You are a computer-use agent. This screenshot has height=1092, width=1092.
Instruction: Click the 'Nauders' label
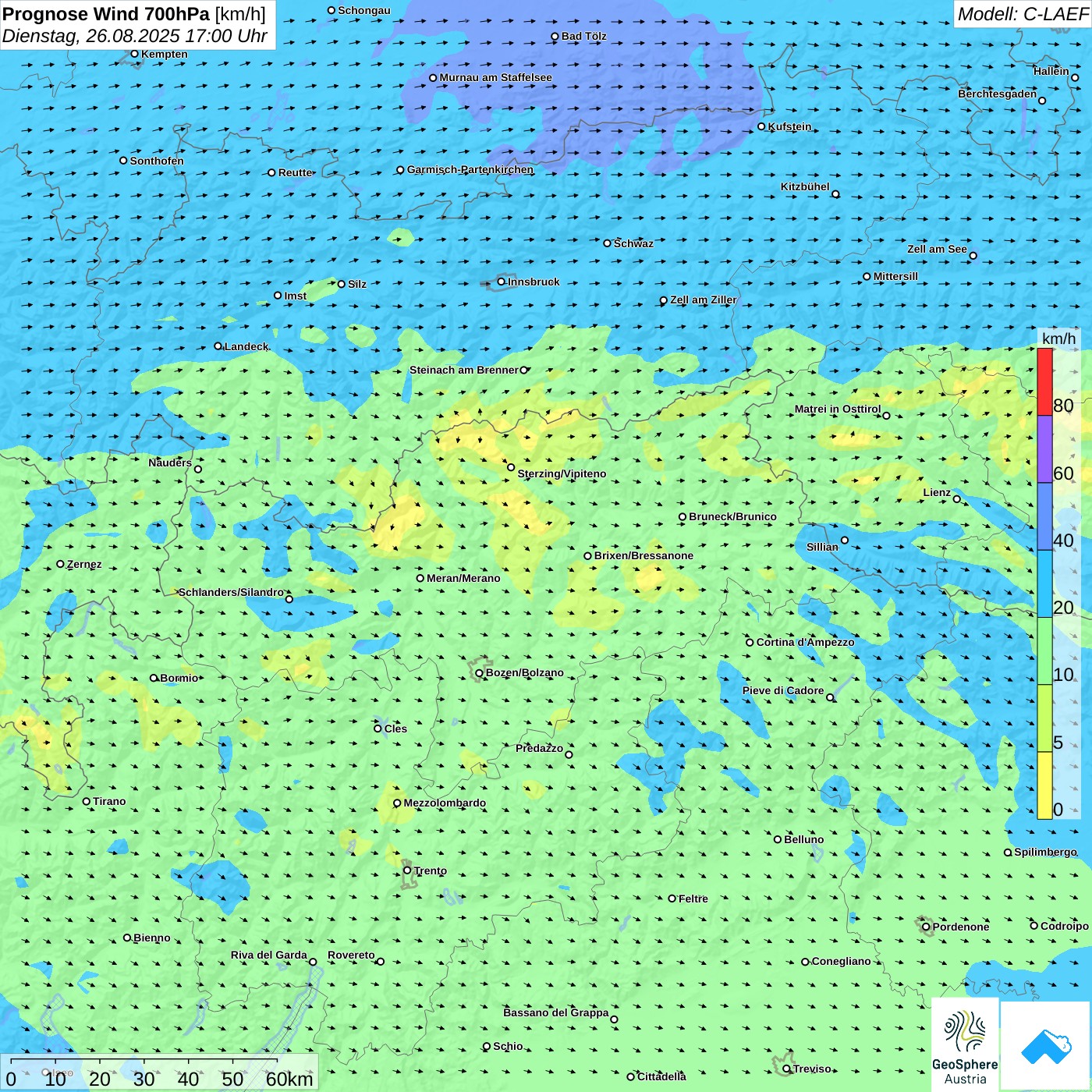170,463
